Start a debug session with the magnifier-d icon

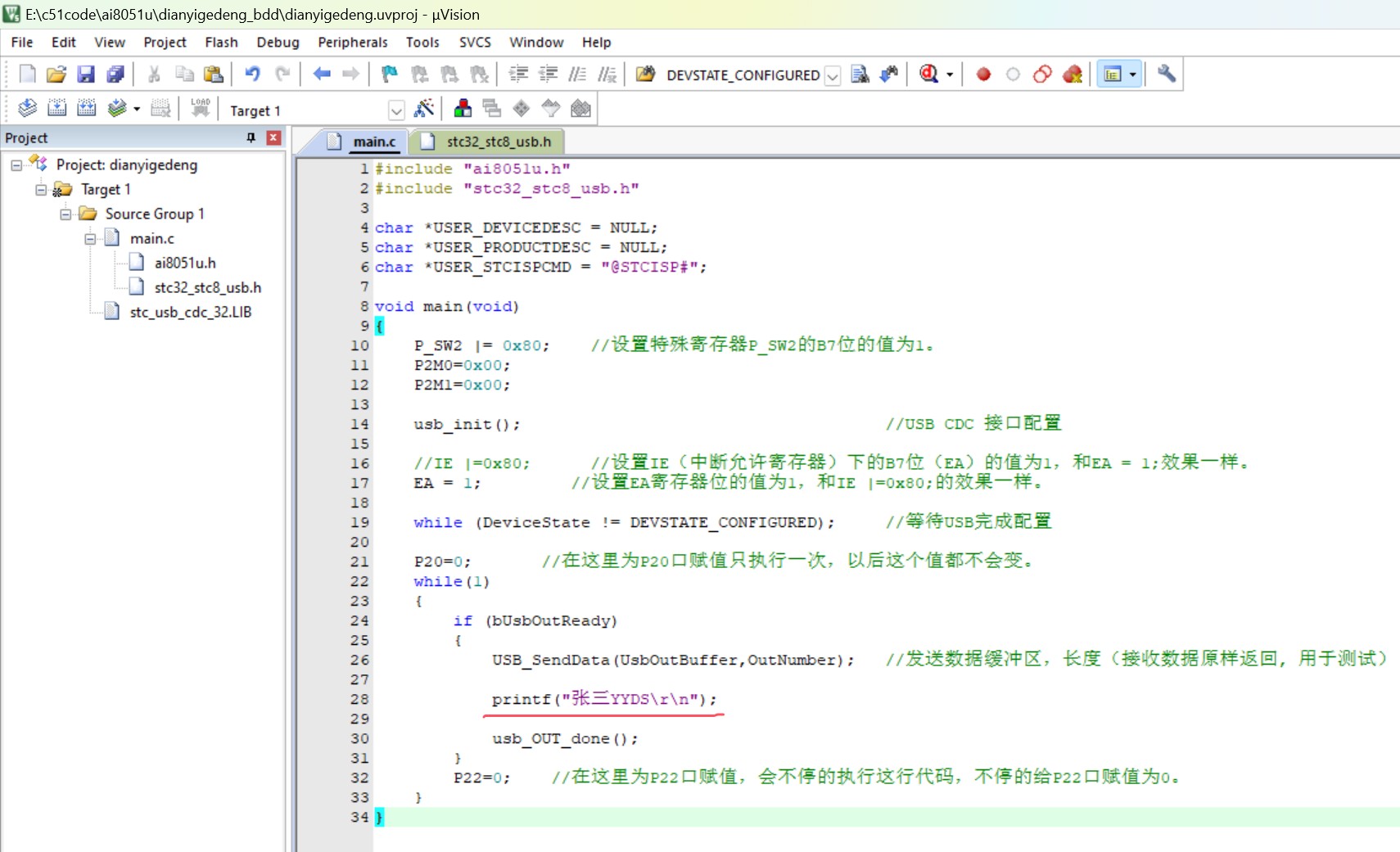(x=928, y=74)
